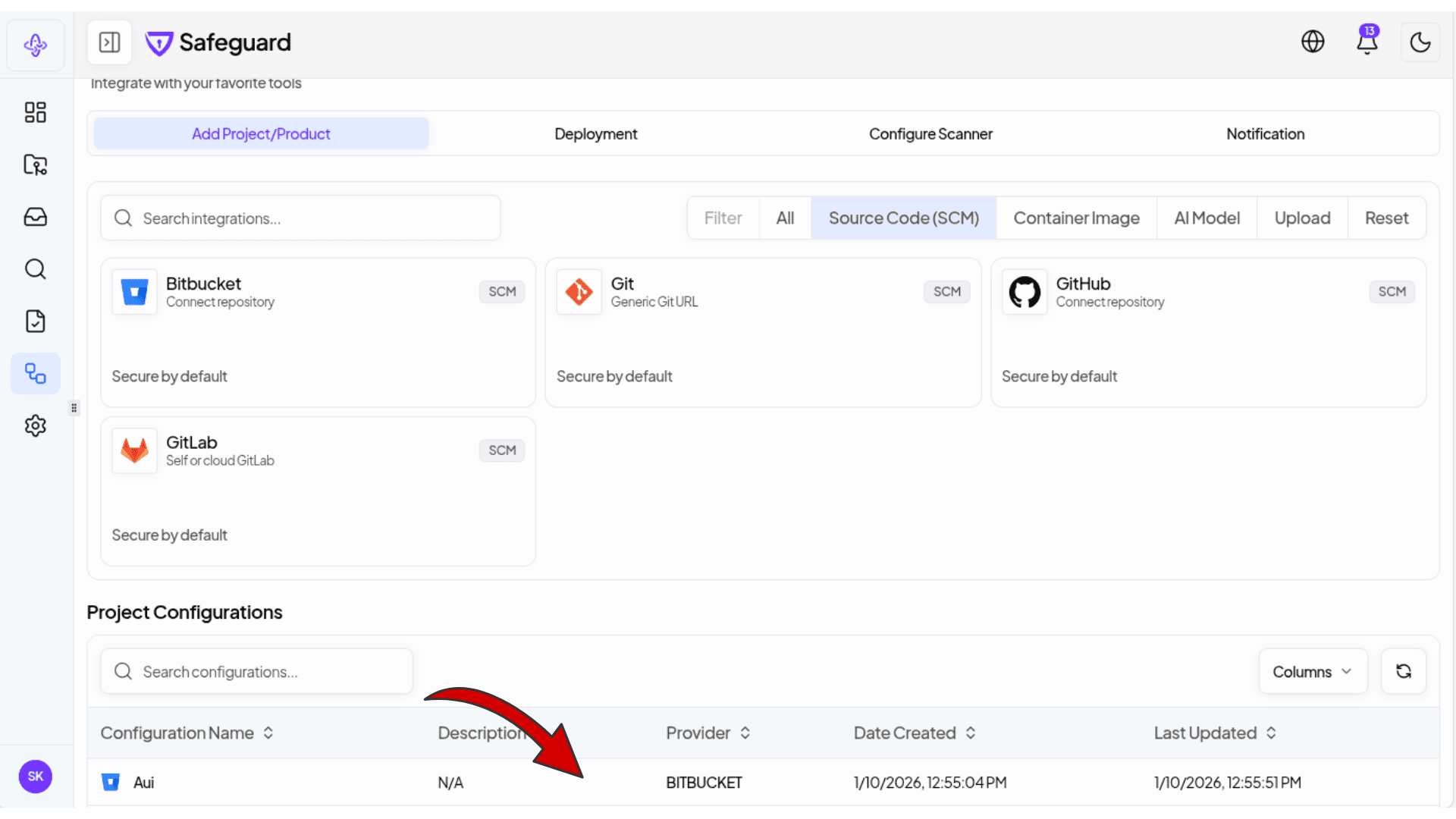Viewport: 1456px width, 819px height.
Task: Open the settings gear sidebar icon
Action: (36, 426)
